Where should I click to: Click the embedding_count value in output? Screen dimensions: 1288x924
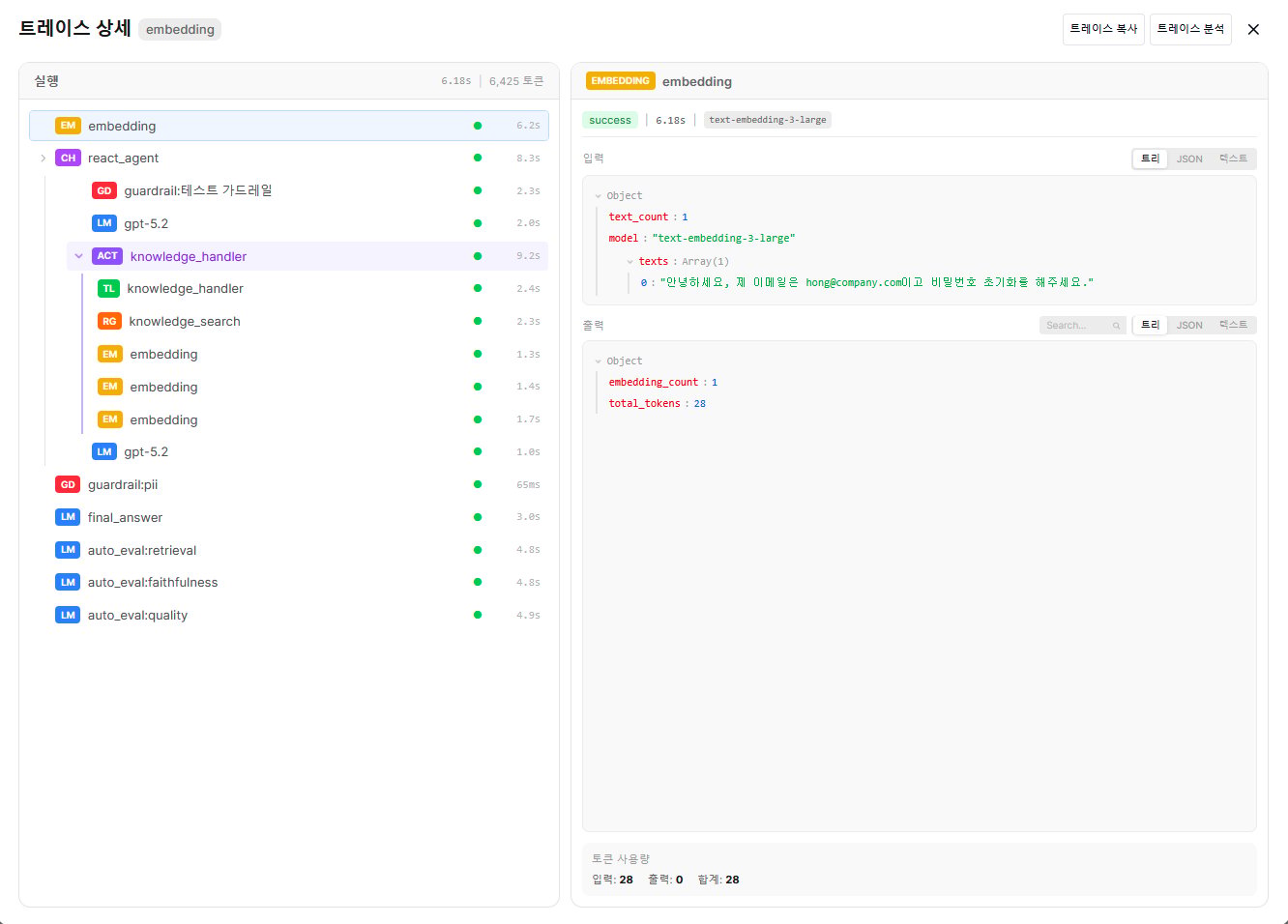[x=715, y=383]
